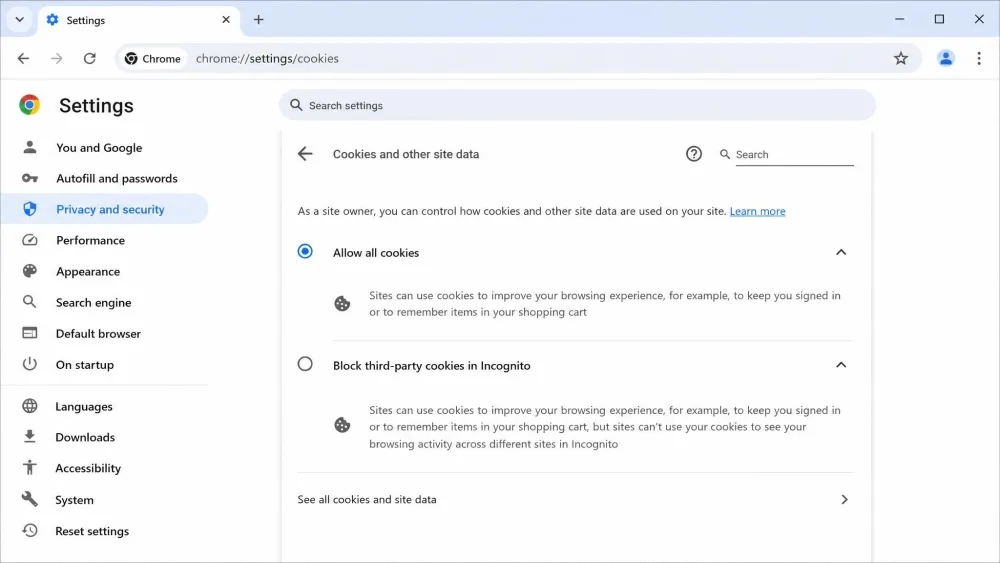Open the profile avatar menu
The image size is (1000, 563).
click(x=946, y=59)
